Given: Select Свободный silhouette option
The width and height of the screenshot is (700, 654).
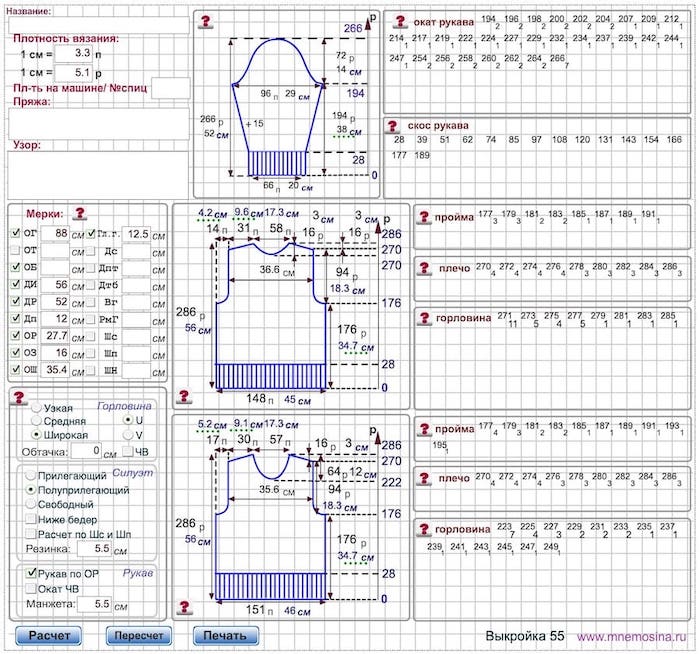Looking at the screenshot, I should [30, 504].
